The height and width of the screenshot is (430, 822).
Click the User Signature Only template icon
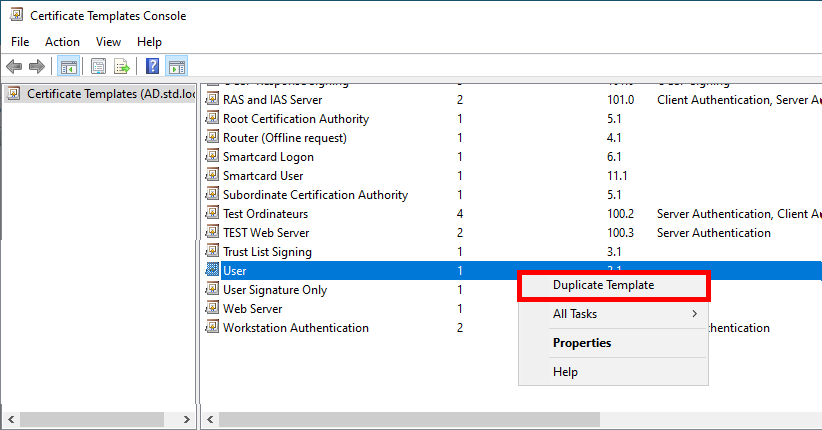212,288
